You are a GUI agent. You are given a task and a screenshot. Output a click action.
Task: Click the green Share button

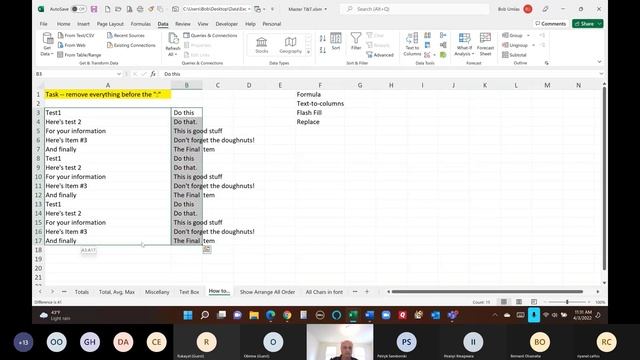pyautogui.click(x=587, y=24)
